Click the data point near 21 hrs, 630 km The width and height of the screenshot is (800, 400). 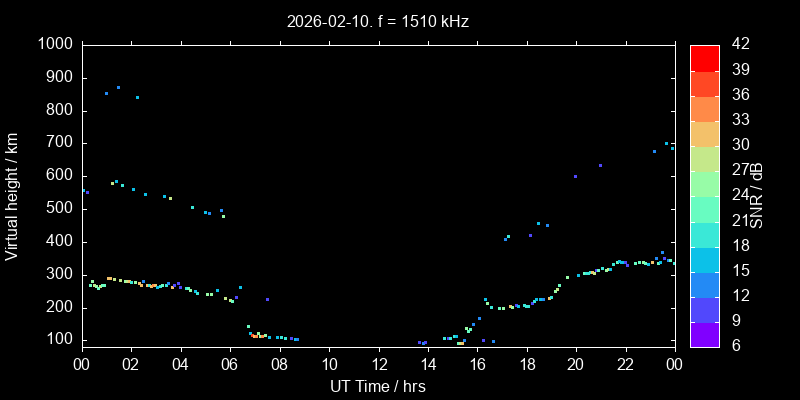coord(600,166)
